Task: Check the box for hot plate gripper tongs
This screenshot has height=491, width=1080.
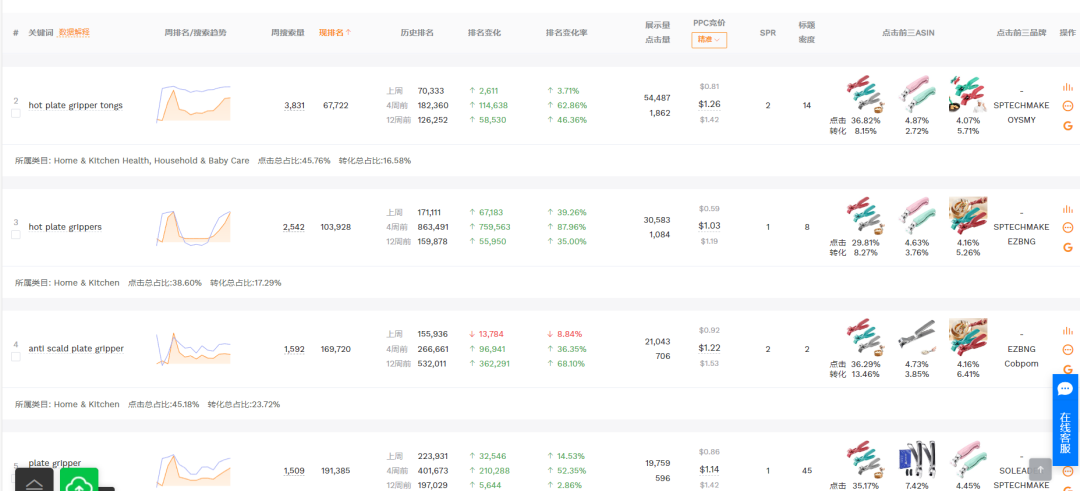Action: (16, 114)
